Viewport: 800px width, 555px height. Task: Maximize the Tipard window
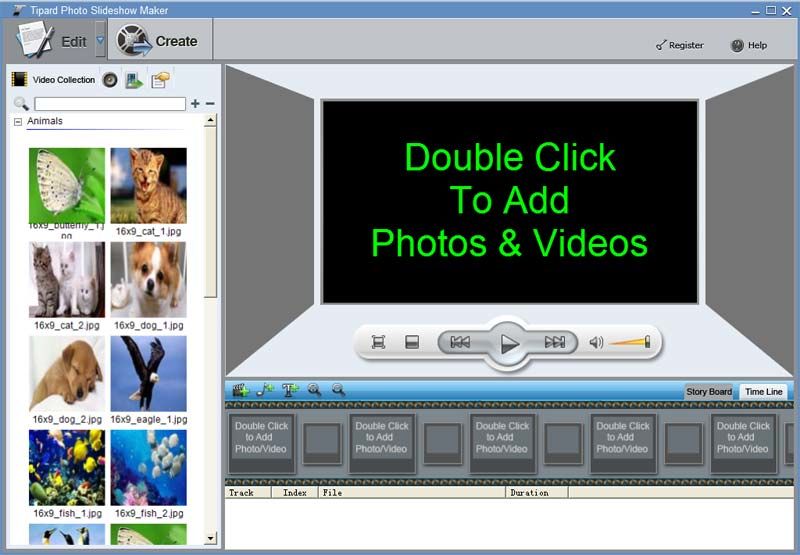coord(771,10)
